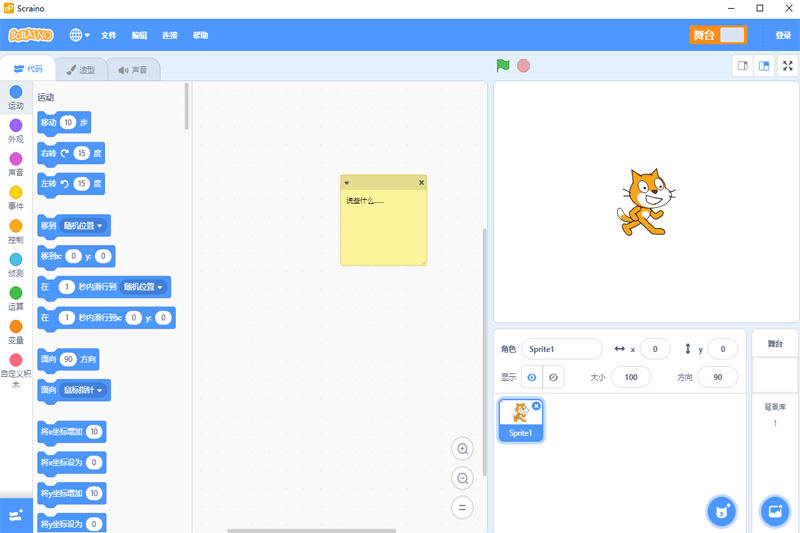Click the 登录 login link
The height and width of the screenshot is (533, 800).
click(783, 35)
